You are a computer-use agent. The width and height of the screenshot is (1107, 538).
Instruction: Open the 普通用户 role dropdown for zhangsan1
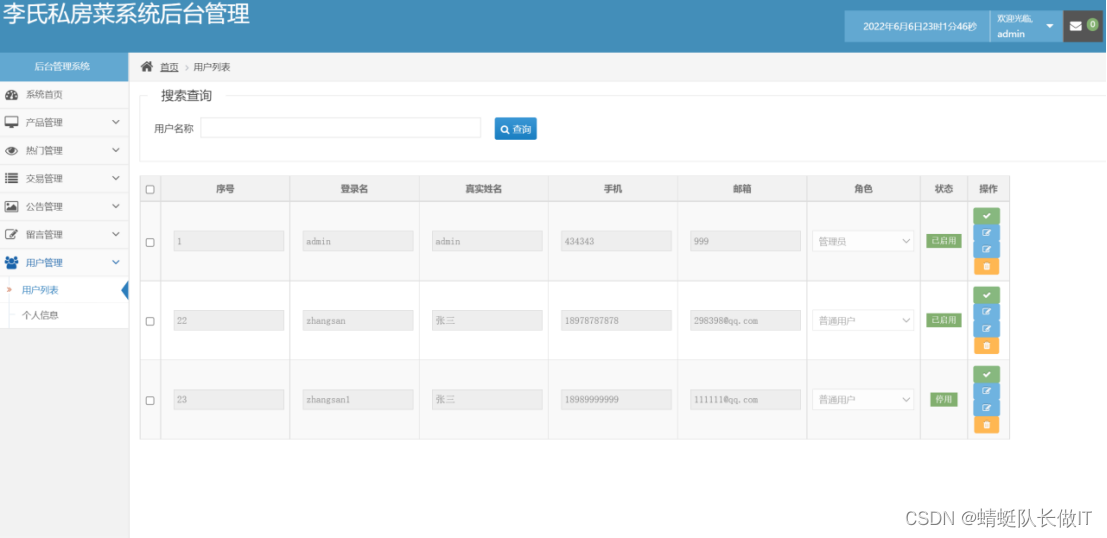pyautogui.click(x=863, y=400)
